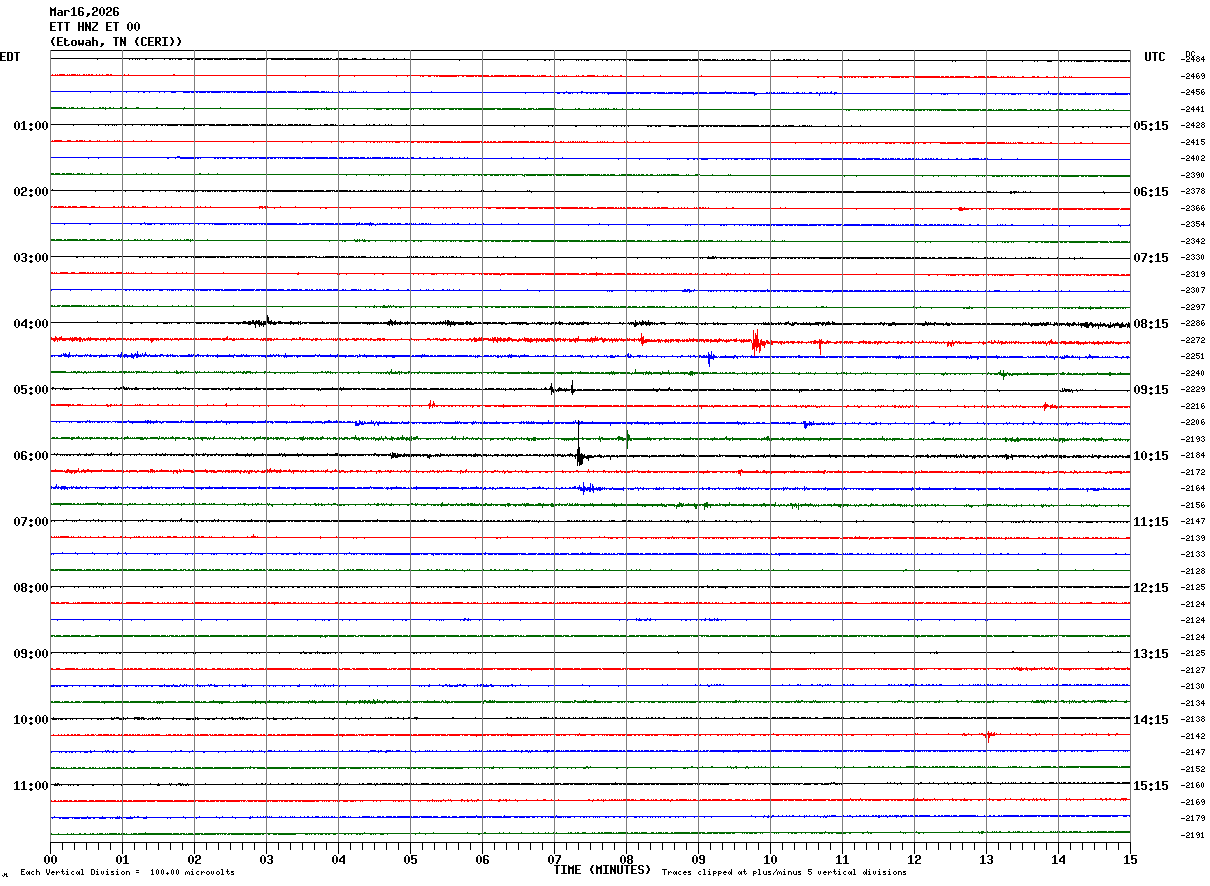Pick the DC offset value -2330
This screenshot has width=1210, height=886.
point(1193,258)
